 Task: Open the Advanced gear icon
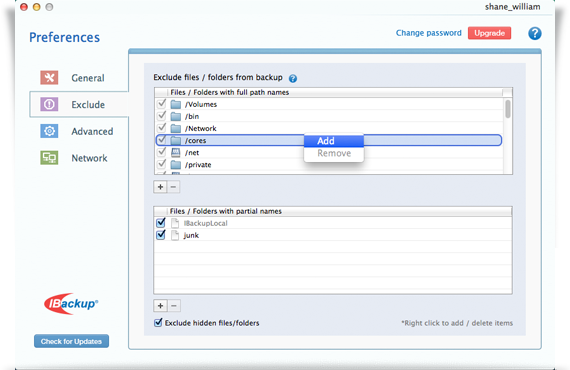pyautogui.click(x=49, y=131)
